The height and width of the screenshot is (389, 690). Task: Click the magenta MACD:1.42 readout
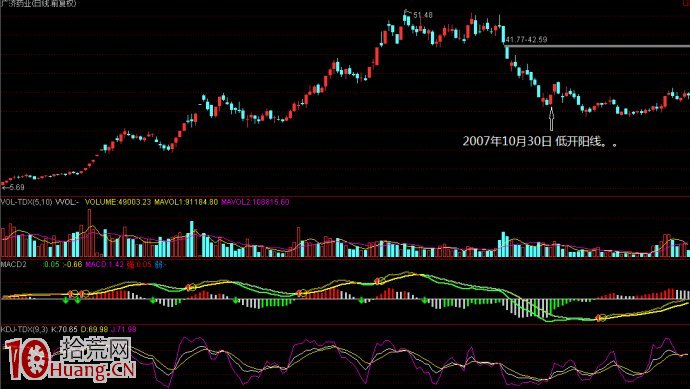click(x=105, y=264)
